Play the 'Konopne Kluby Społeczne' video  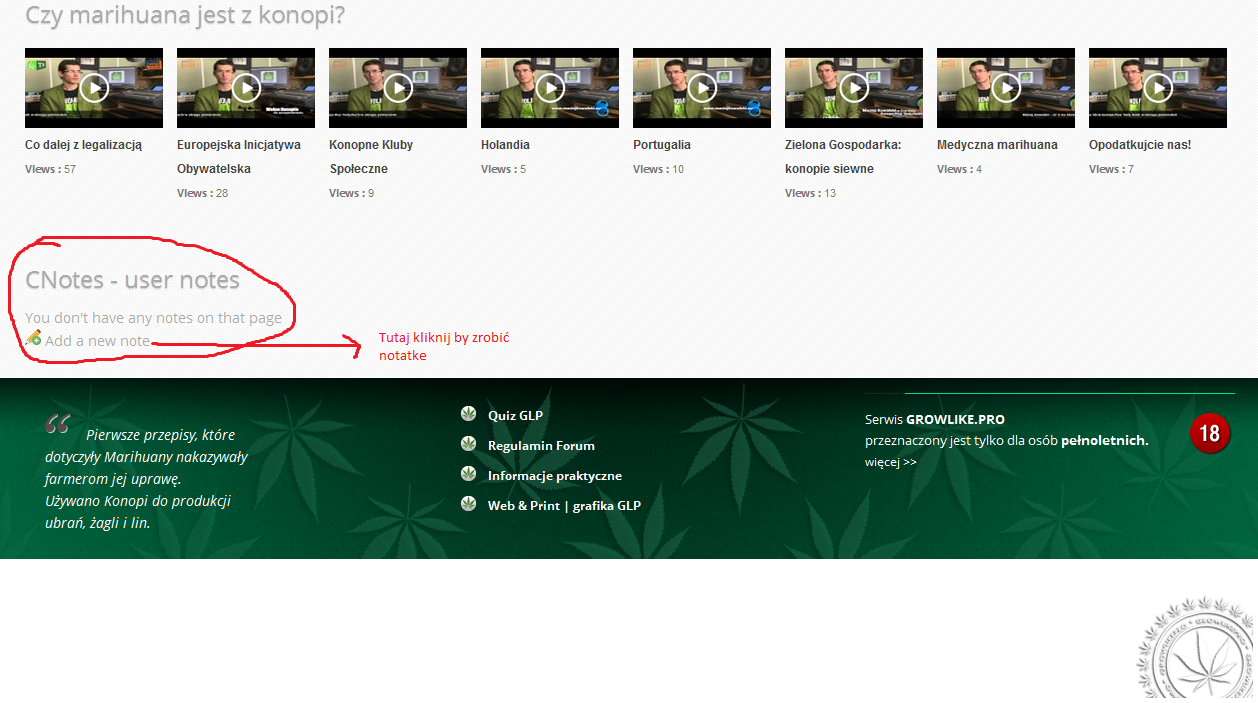[x=398, y=88]
